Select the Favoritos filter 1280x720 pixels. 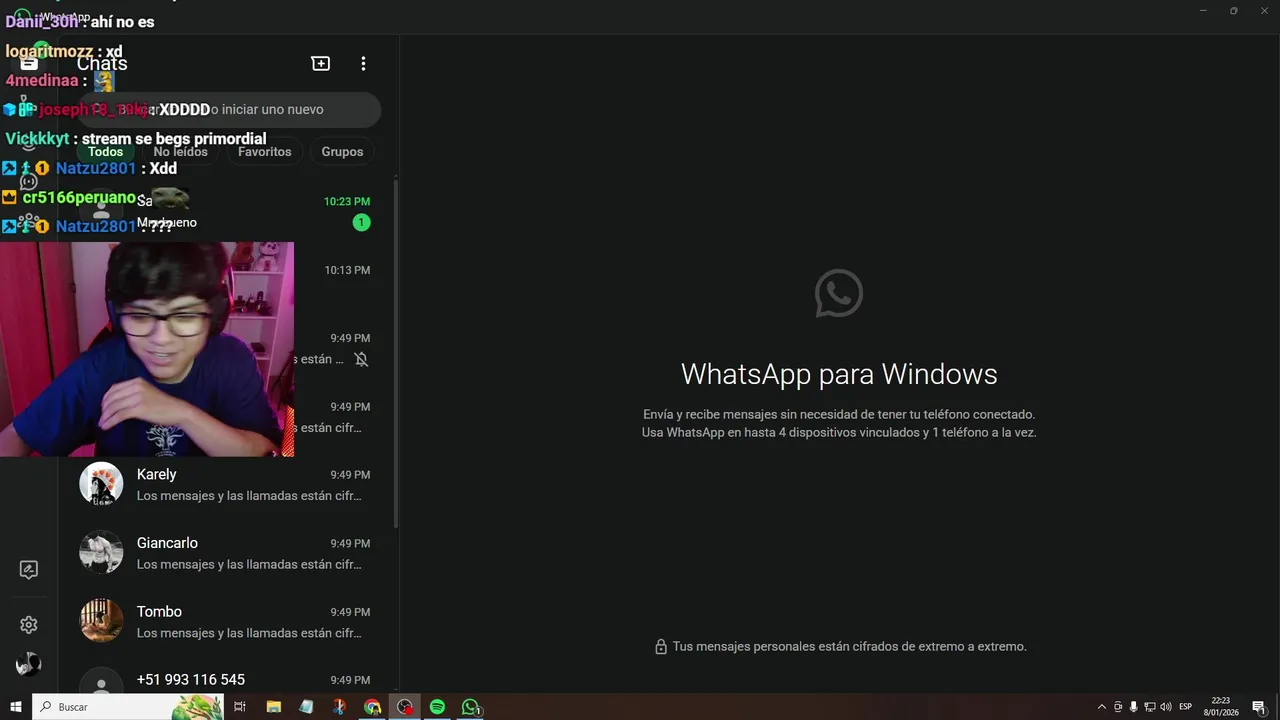point(264,152)
